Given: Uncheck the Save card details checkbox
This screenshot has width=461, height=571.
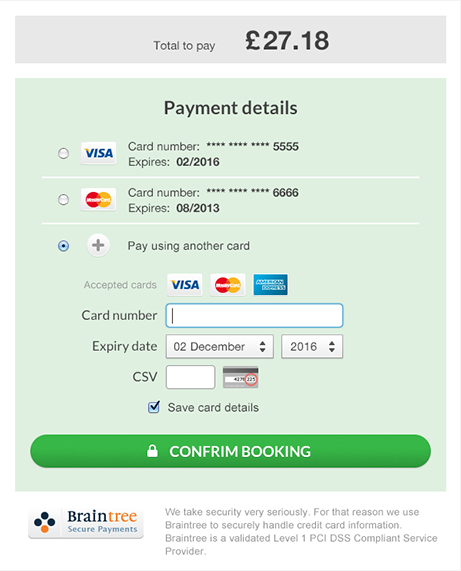Looking at the screenshot, I should point(154,407).
